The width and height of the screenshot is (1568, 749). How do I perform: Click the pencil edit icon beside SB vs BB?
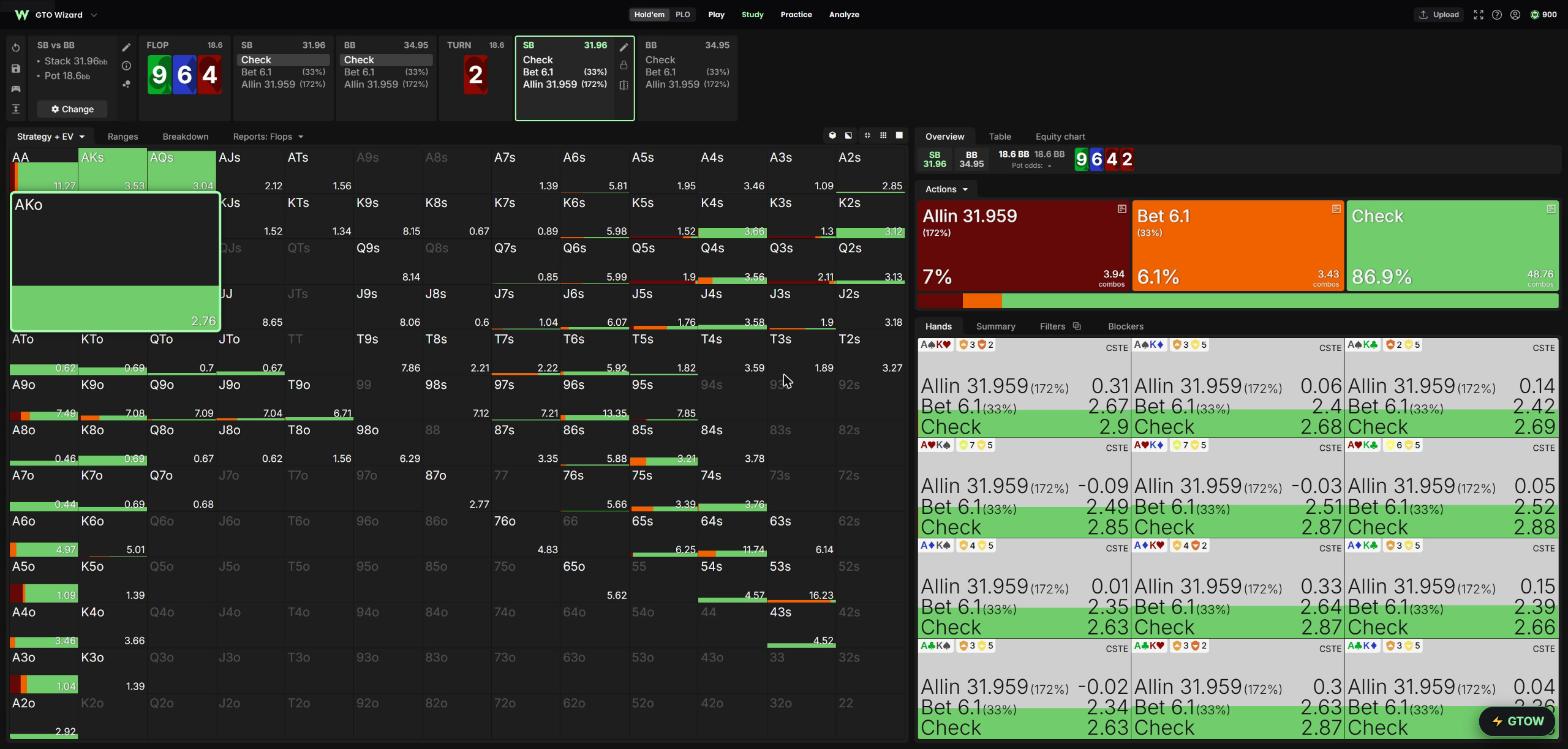tap(126, 47)
